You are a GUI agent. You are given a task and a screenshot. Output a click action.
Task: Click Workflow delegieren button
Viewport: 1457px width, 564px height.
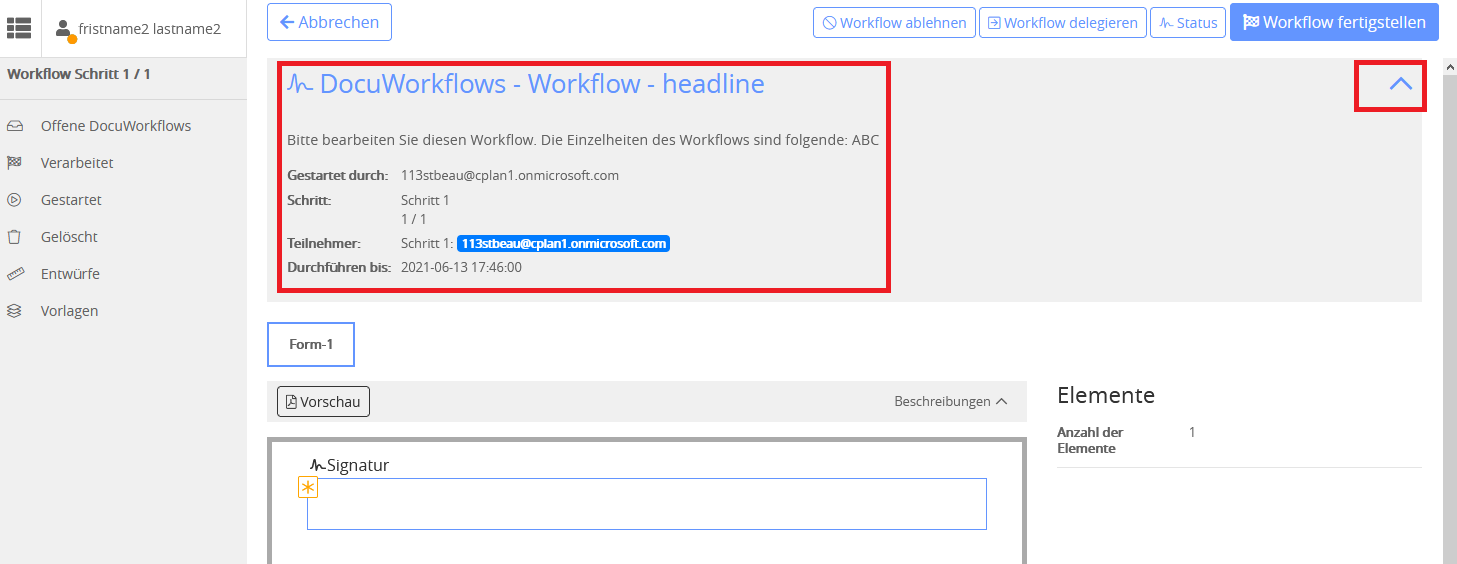(1062, 23)
